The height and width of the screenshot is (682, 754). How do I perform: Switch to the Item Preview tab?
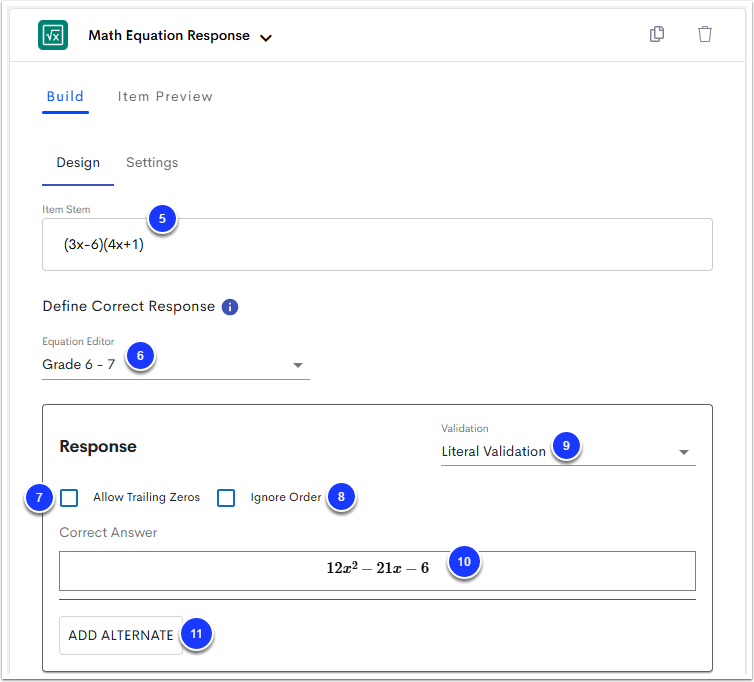click(x=165, y=97)
